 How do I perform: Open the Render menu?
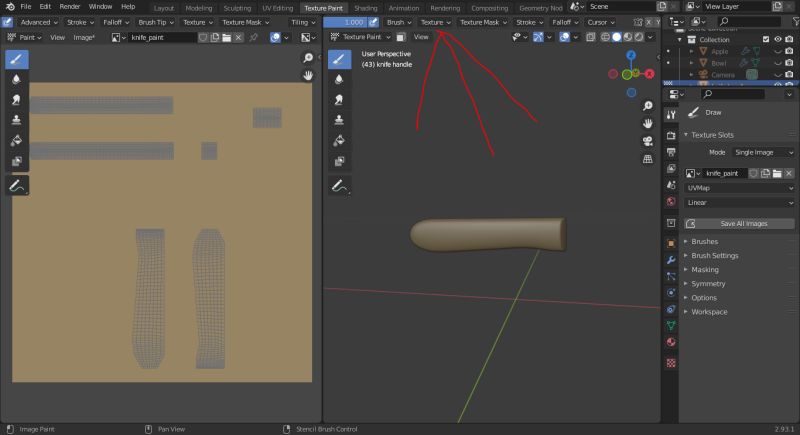pos(69,7)
